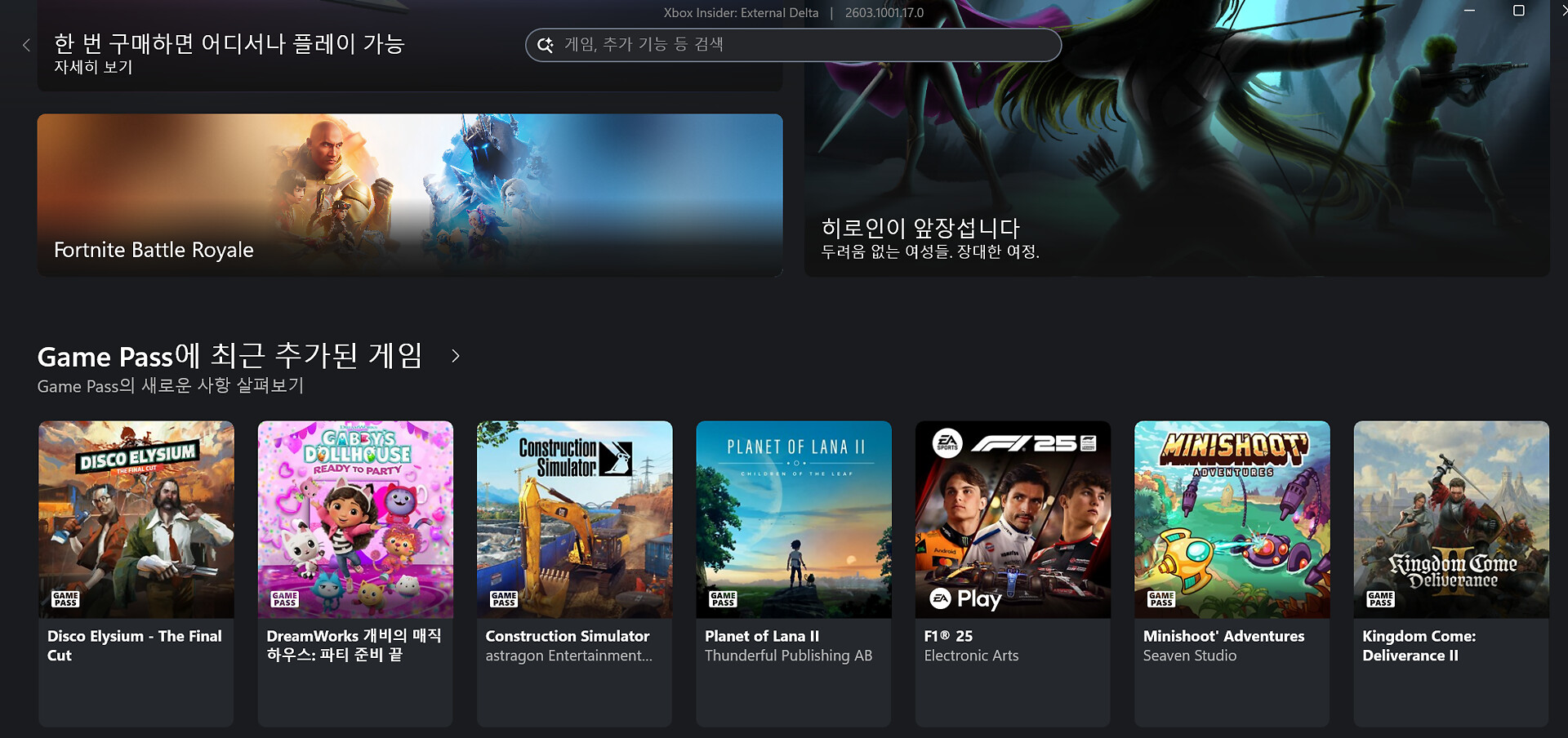1568x738 pixels.
Task: Select the Disco Elysium - The Final Cut title
Action: click(135, 646)
